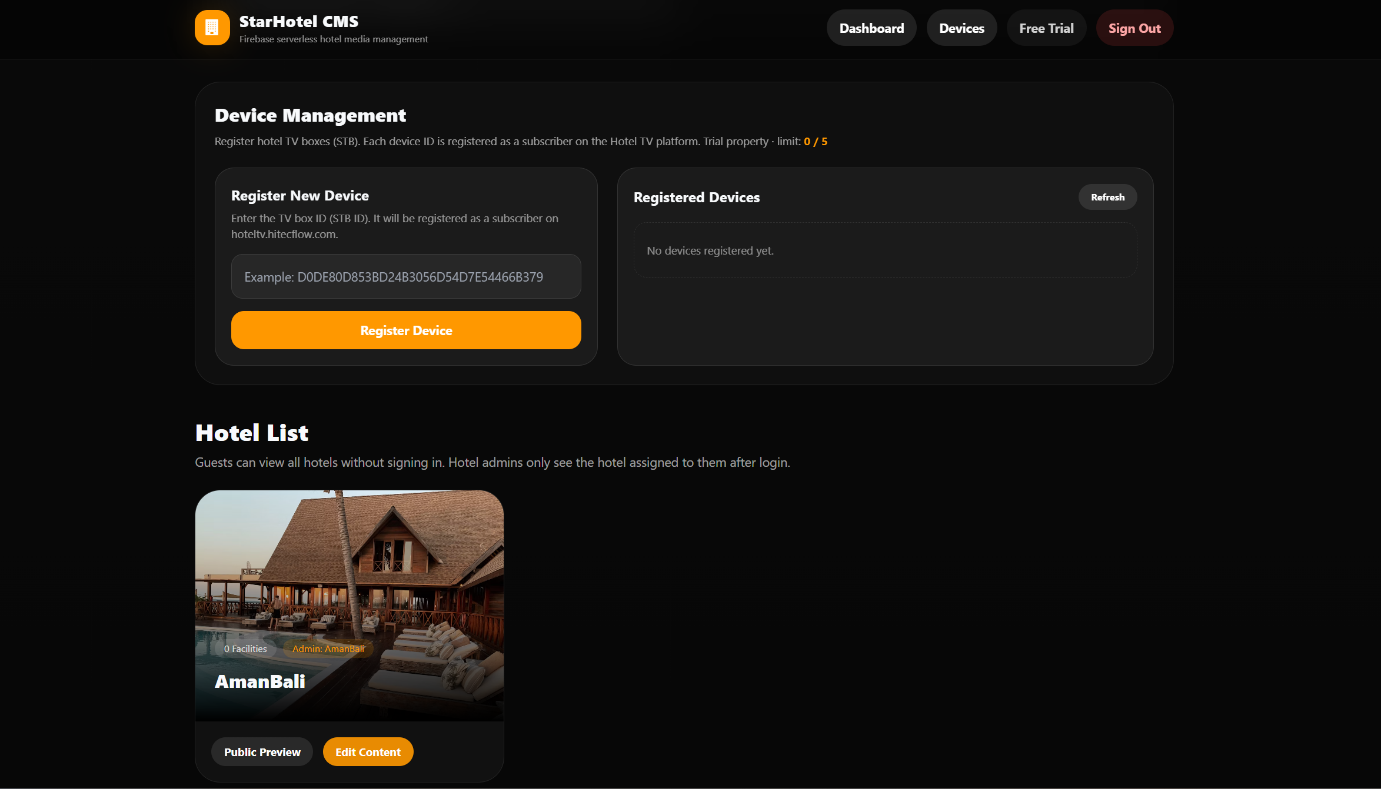Click 'Firebase serverless hotel media management' subtitle
1381x789 pixels.
pos(333,40)
